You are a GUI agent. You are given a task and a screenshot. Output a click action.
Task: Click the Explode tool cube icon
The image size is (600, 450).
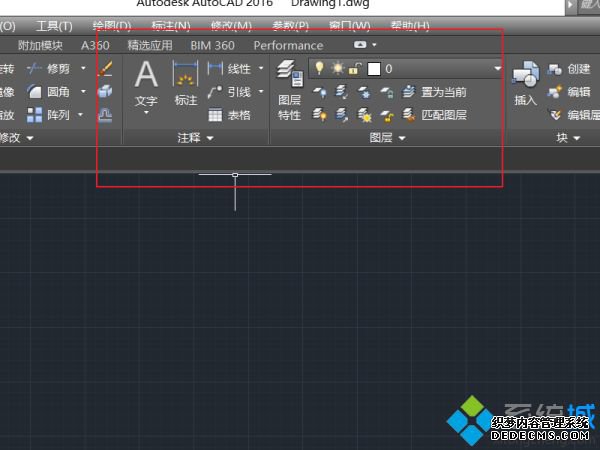(105, 92)
